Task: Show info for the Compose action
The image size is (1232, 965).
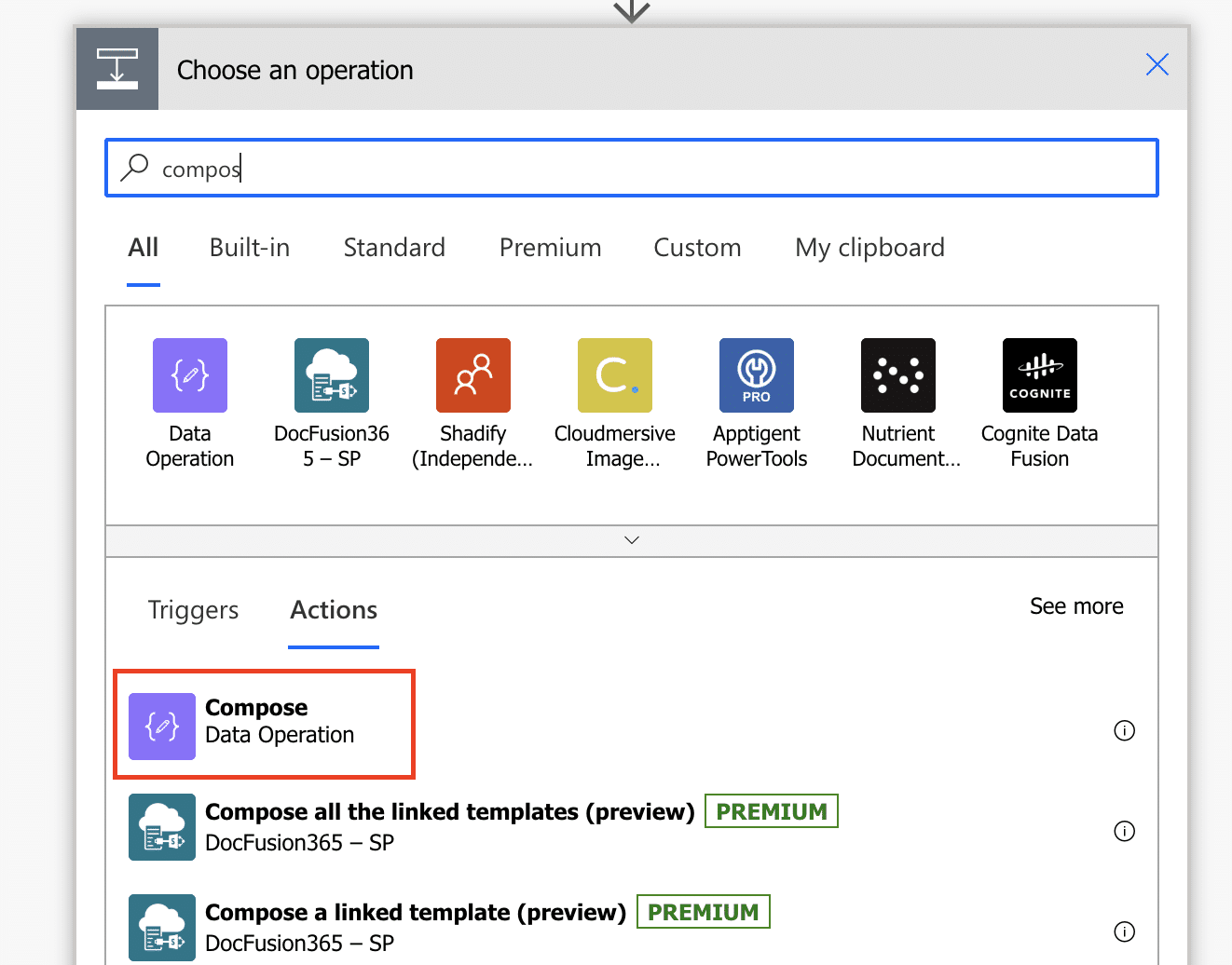Action: coord(1125,730)
